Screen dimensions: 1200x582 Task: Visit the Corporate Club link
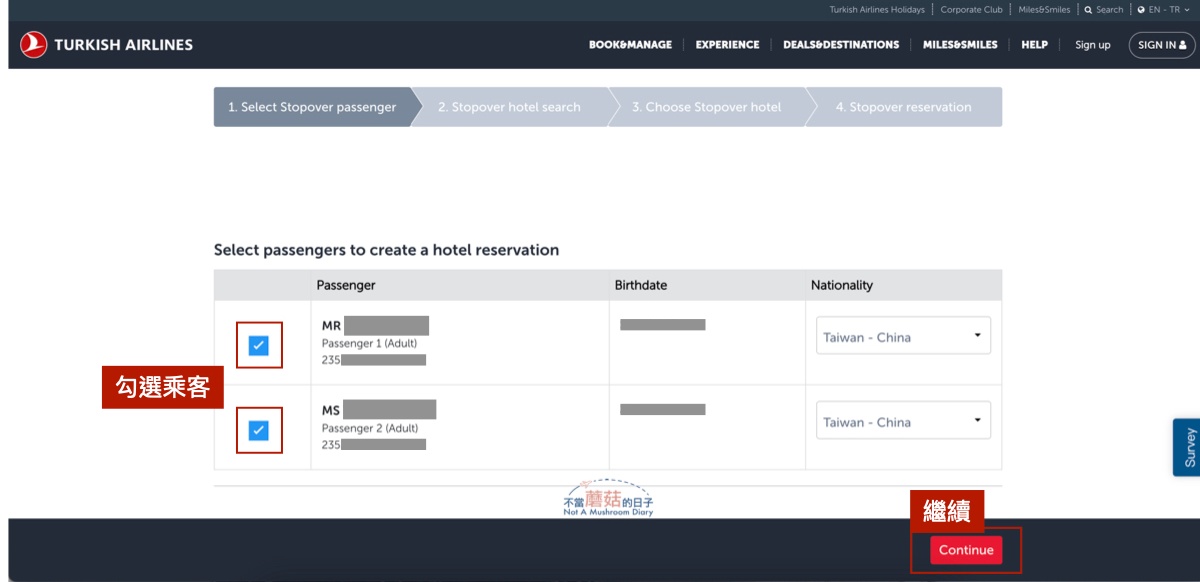[x=970, y=10]
